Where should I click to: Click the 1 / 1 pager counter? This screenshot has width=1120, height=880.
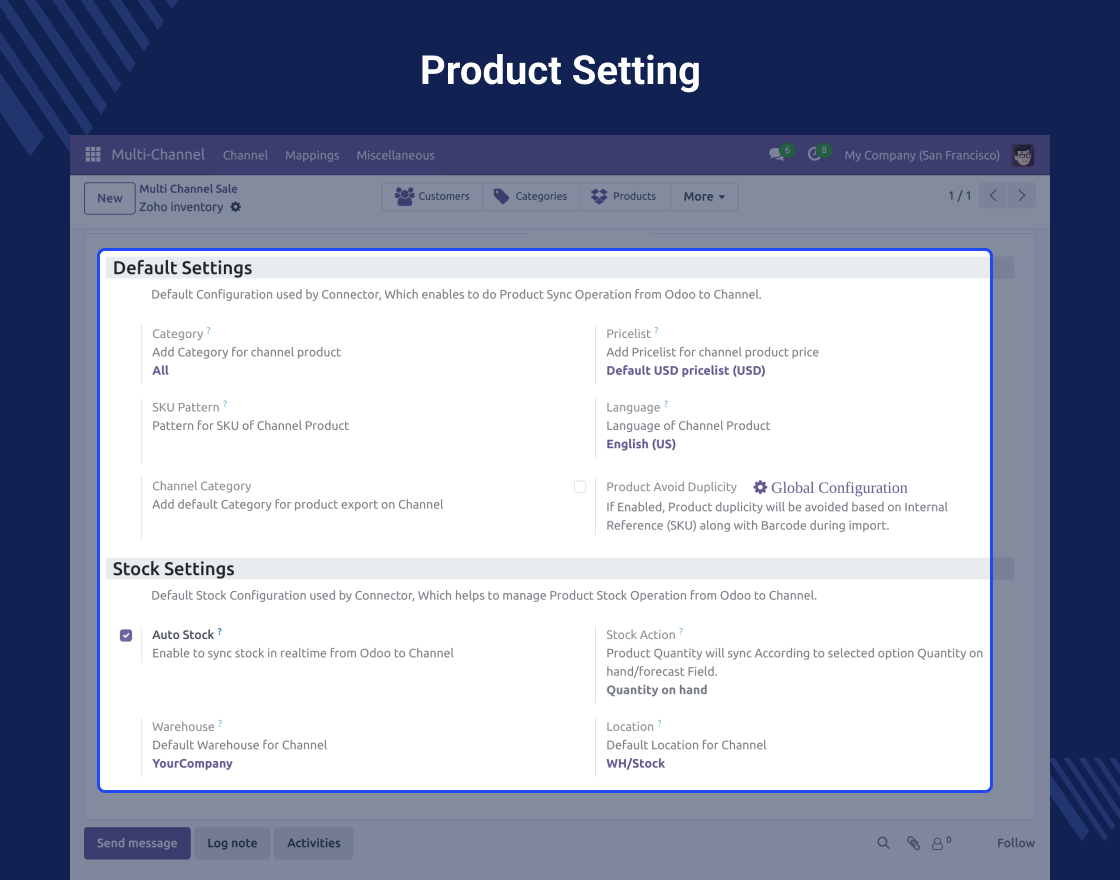[x=959, y=196]
